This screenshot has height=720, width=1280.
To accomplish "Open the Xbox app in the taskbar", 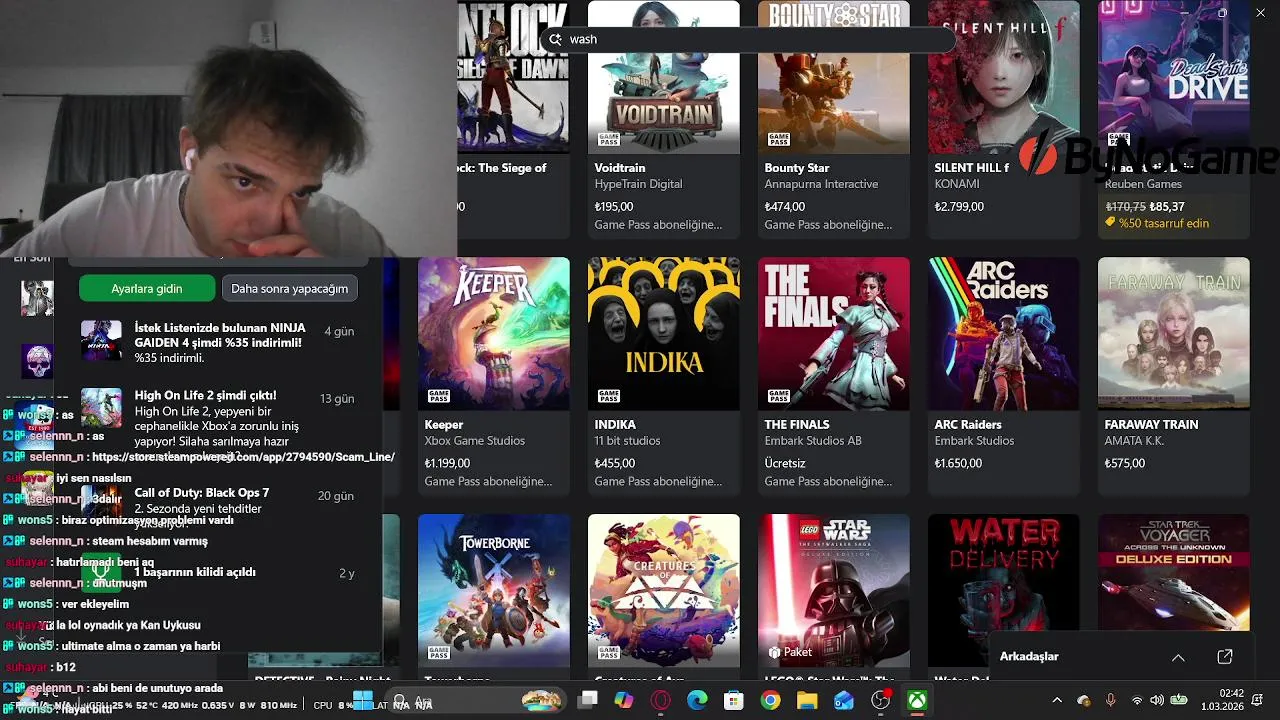I will [x=917, y=700].
